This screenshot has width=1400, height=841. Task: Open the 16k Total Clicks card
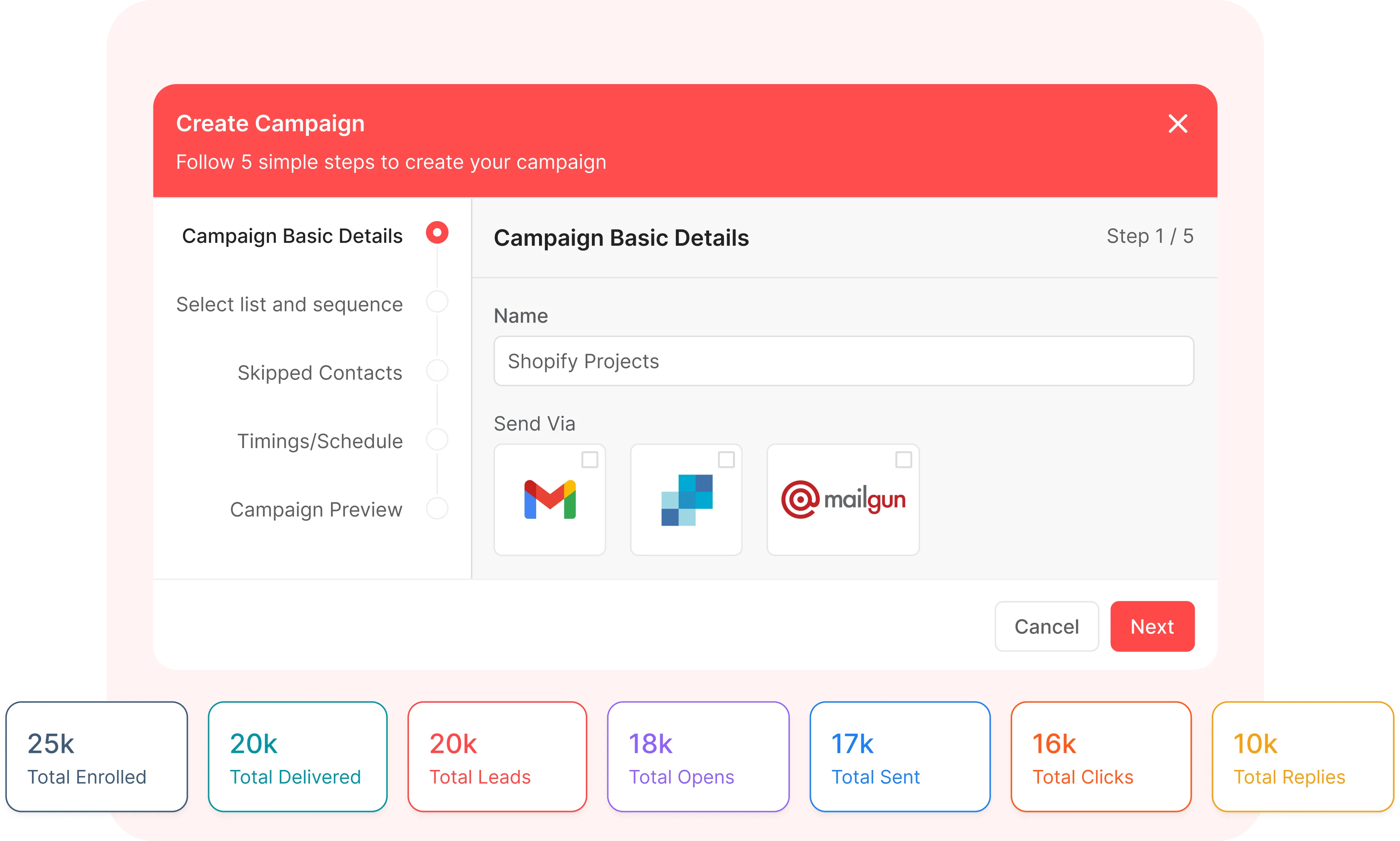pos(1101,757)
